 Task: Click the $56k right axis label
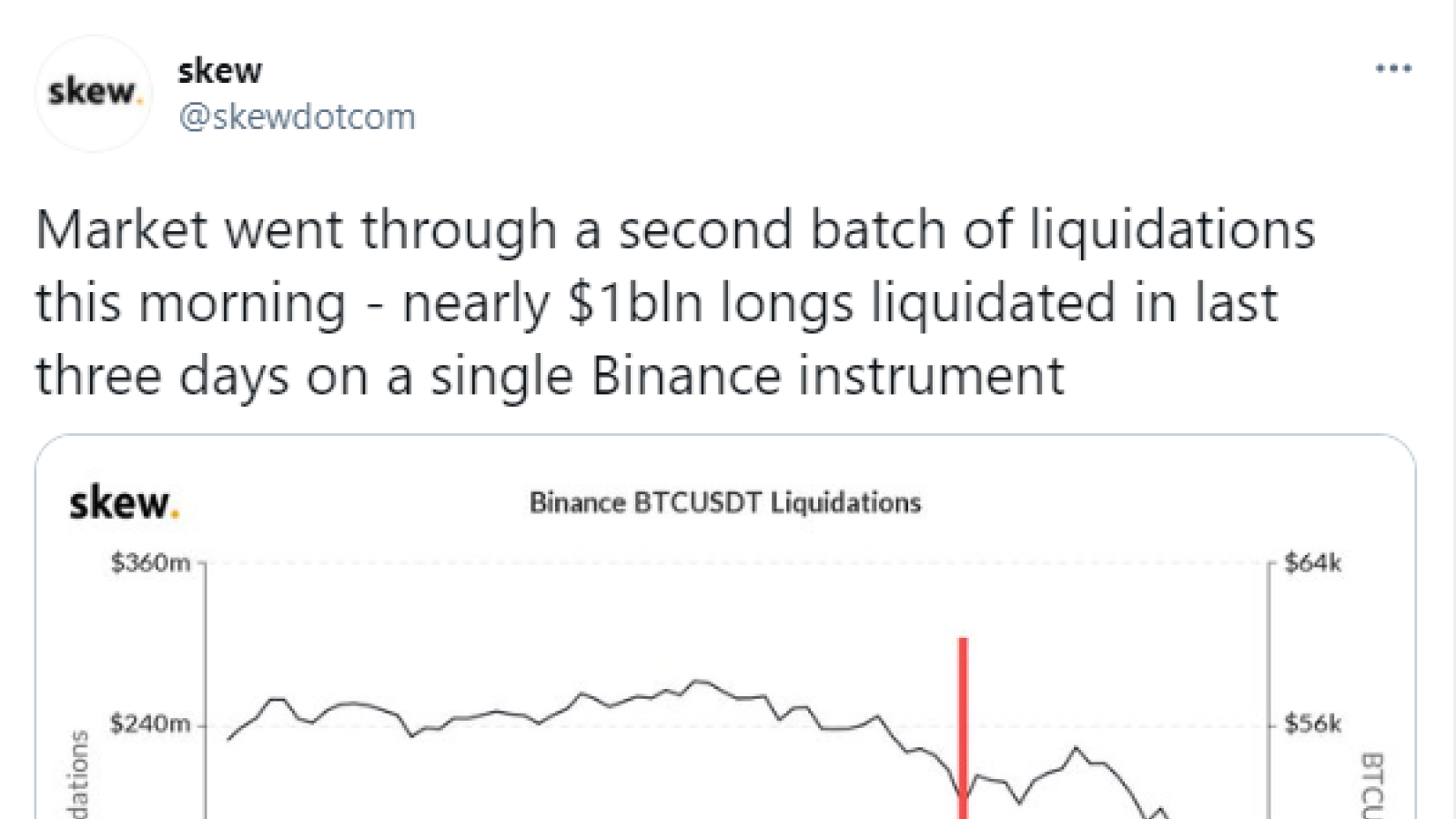click(1312, 724)
